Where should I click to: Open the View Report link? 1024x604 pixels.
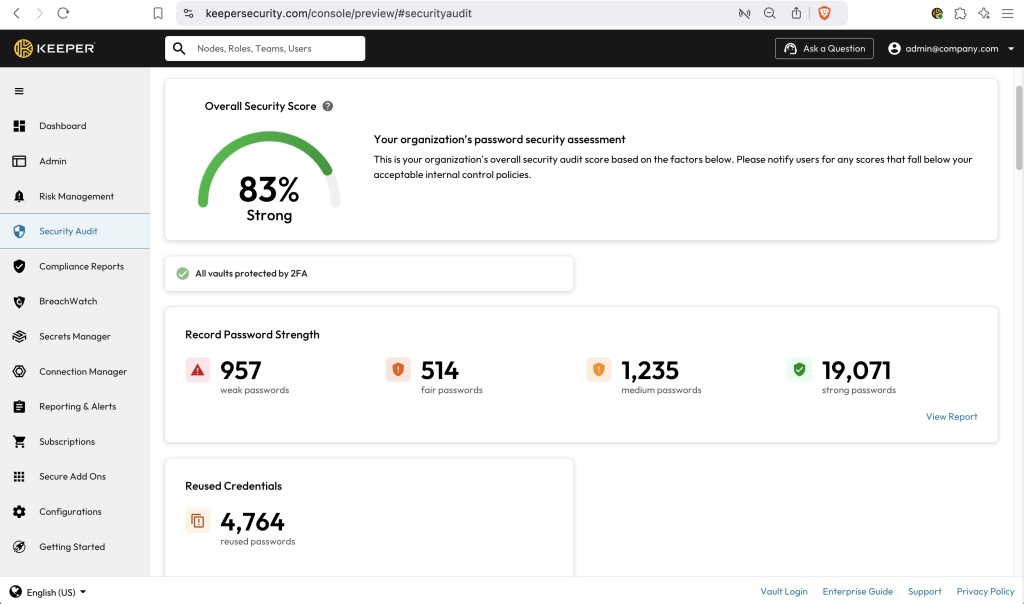(x=951, y=417)
